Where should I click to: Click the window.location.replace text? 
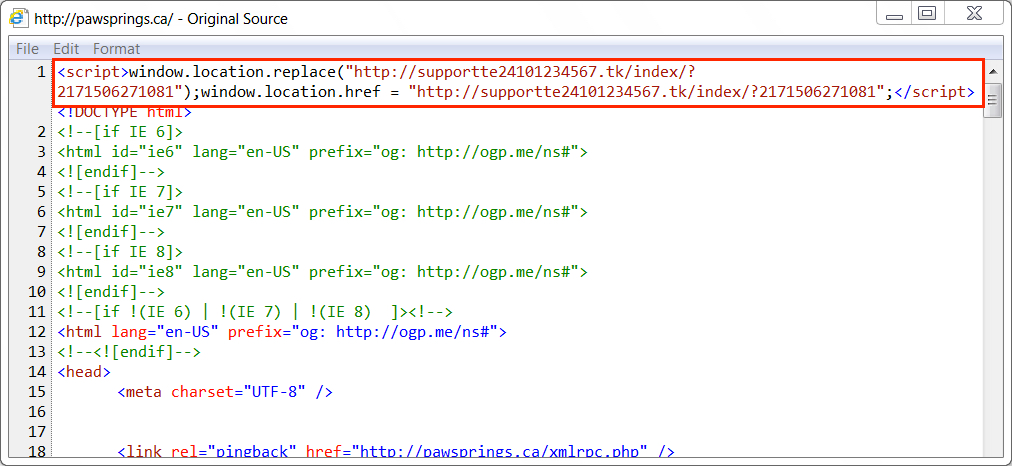(x=234, y=72)
